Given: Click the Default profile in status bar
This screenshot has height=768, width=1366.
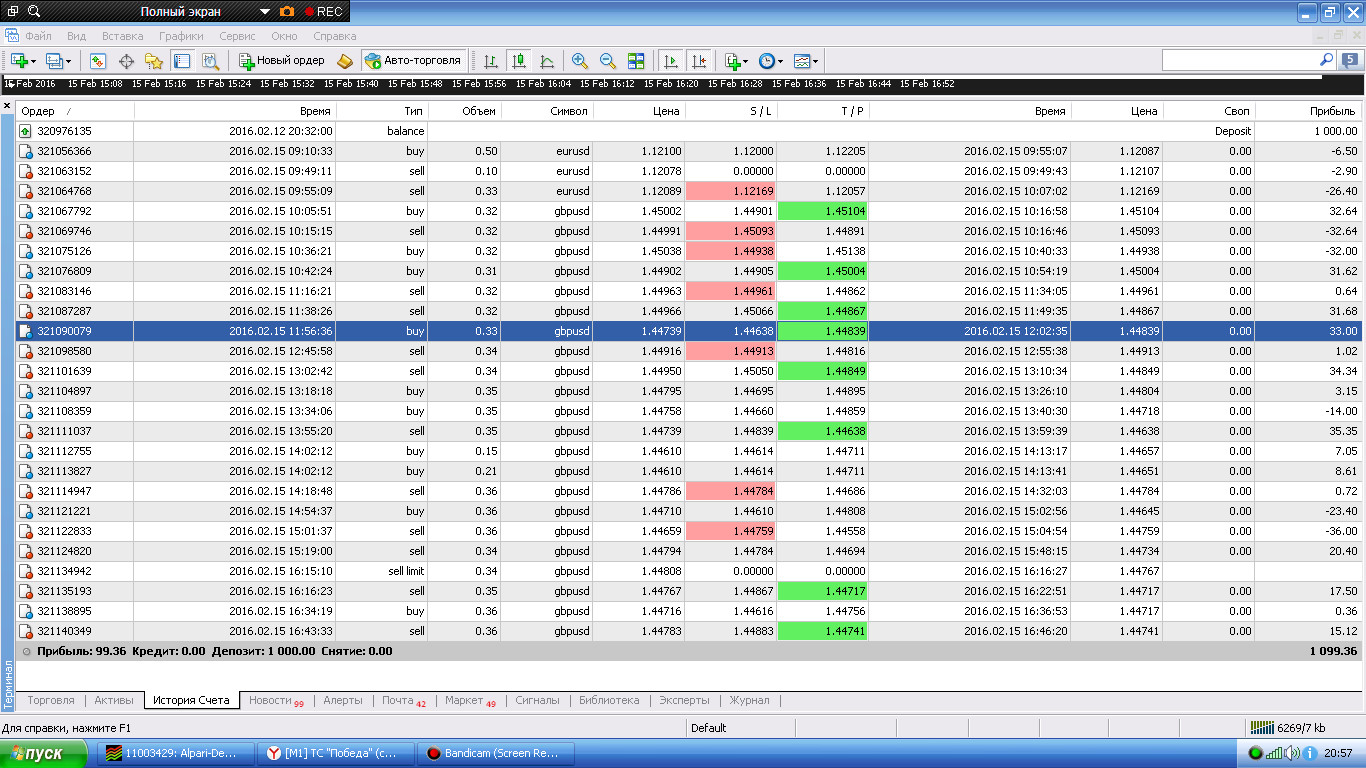Looking at the screenshot, I should [x=708, y=727].
